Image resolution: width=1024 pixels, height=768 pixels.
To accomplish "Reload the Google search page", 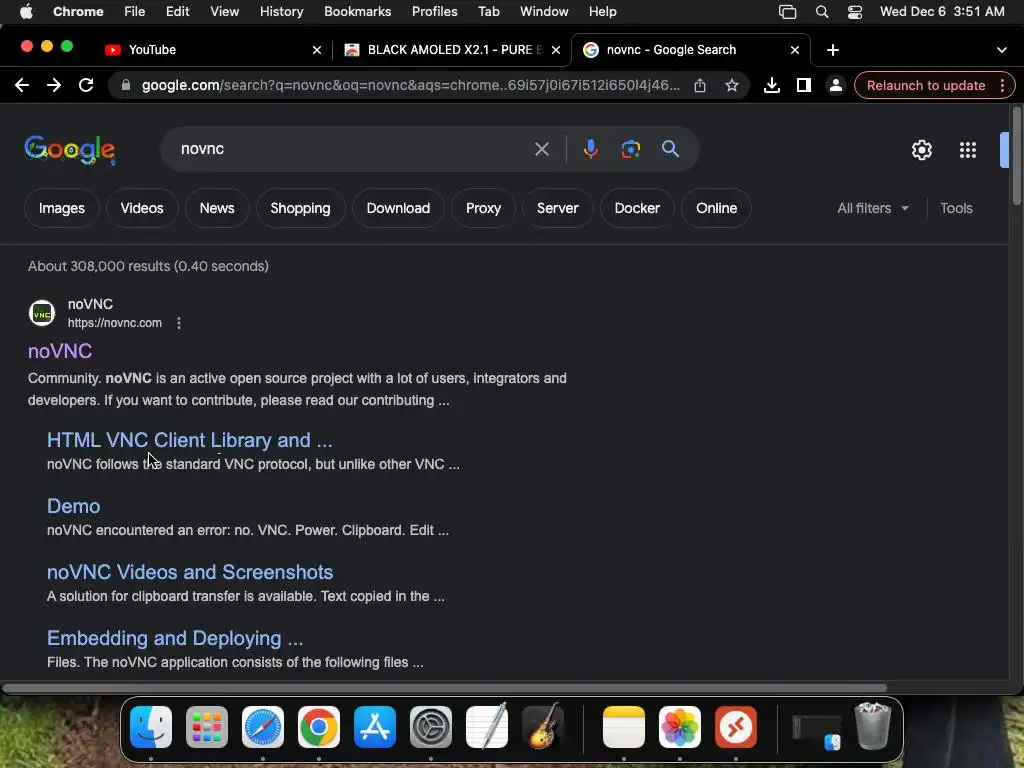I will 86,86.
